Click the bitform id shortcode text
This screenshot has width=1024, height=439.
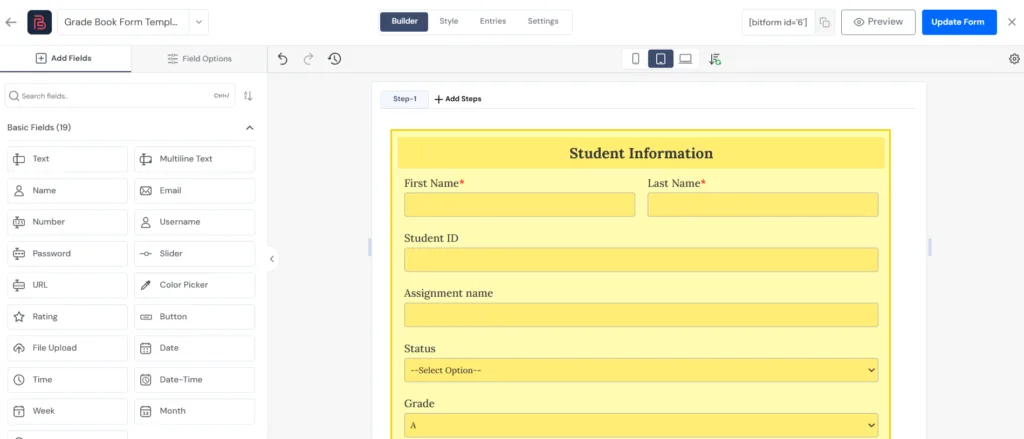(x=778, y=22)
